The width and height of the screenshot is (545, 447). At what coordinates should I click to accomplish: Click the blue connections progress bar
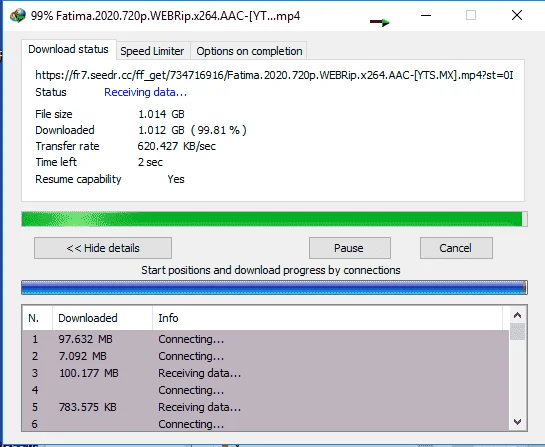274,287
